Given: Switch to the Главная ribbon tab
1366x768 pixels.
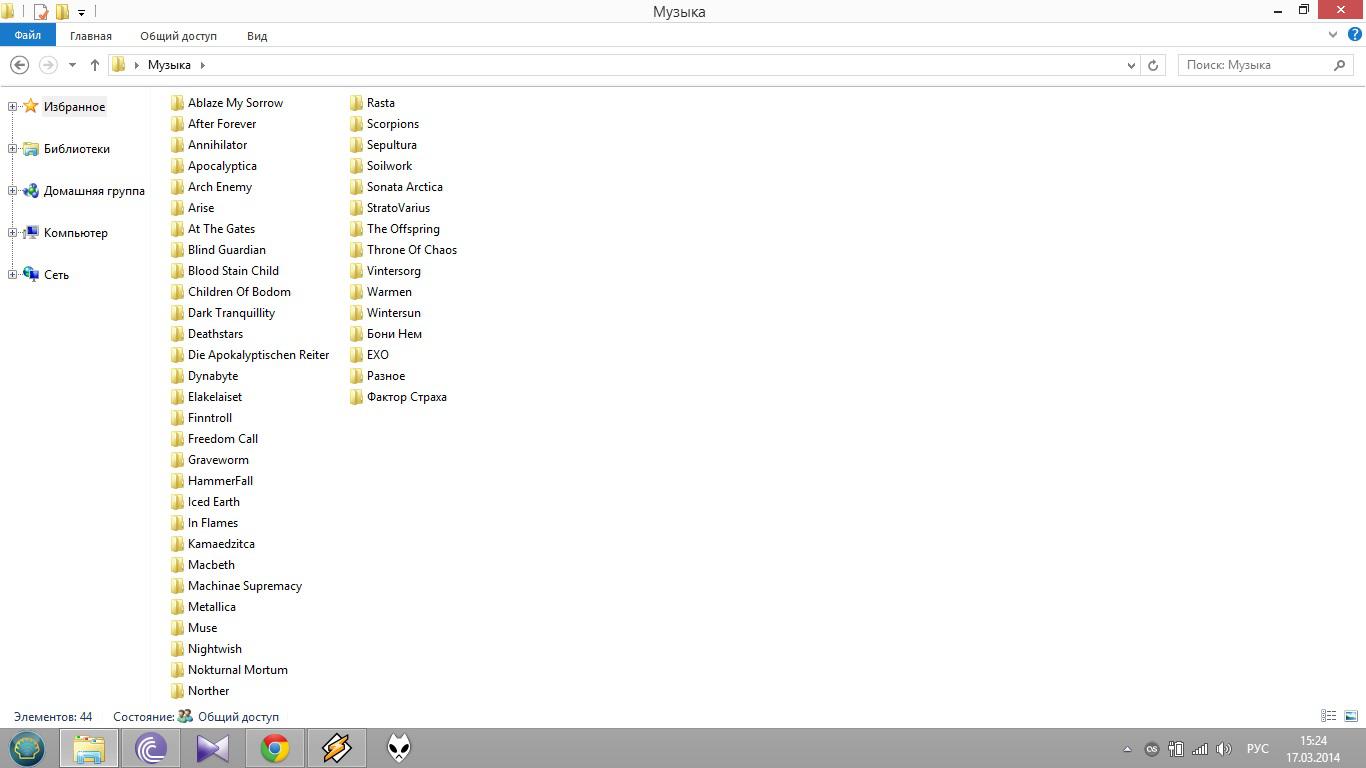Looking at the screenshot, I should tap(91, 36).
